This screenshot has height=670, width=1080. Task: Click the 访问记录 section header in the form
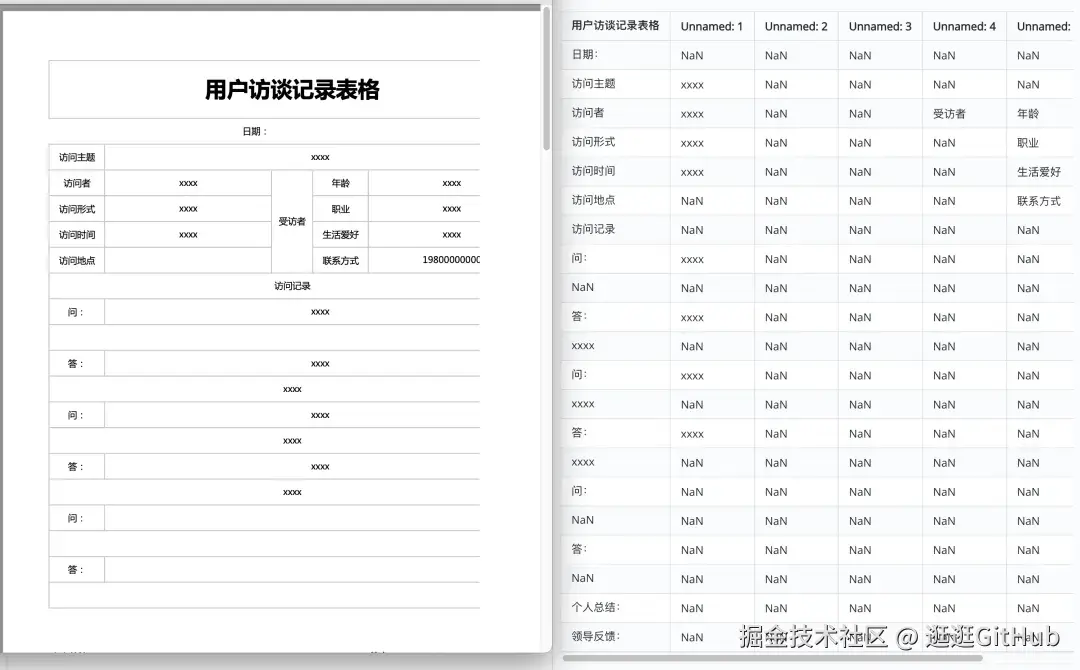tap(291, 285)
